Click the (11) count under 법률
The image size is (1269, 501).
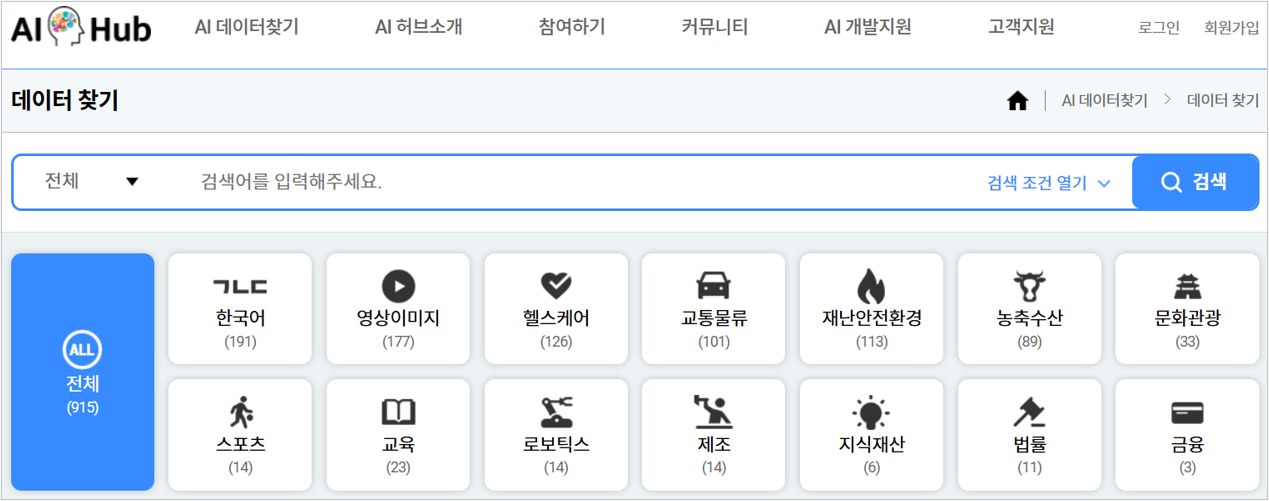(1029, 467)
